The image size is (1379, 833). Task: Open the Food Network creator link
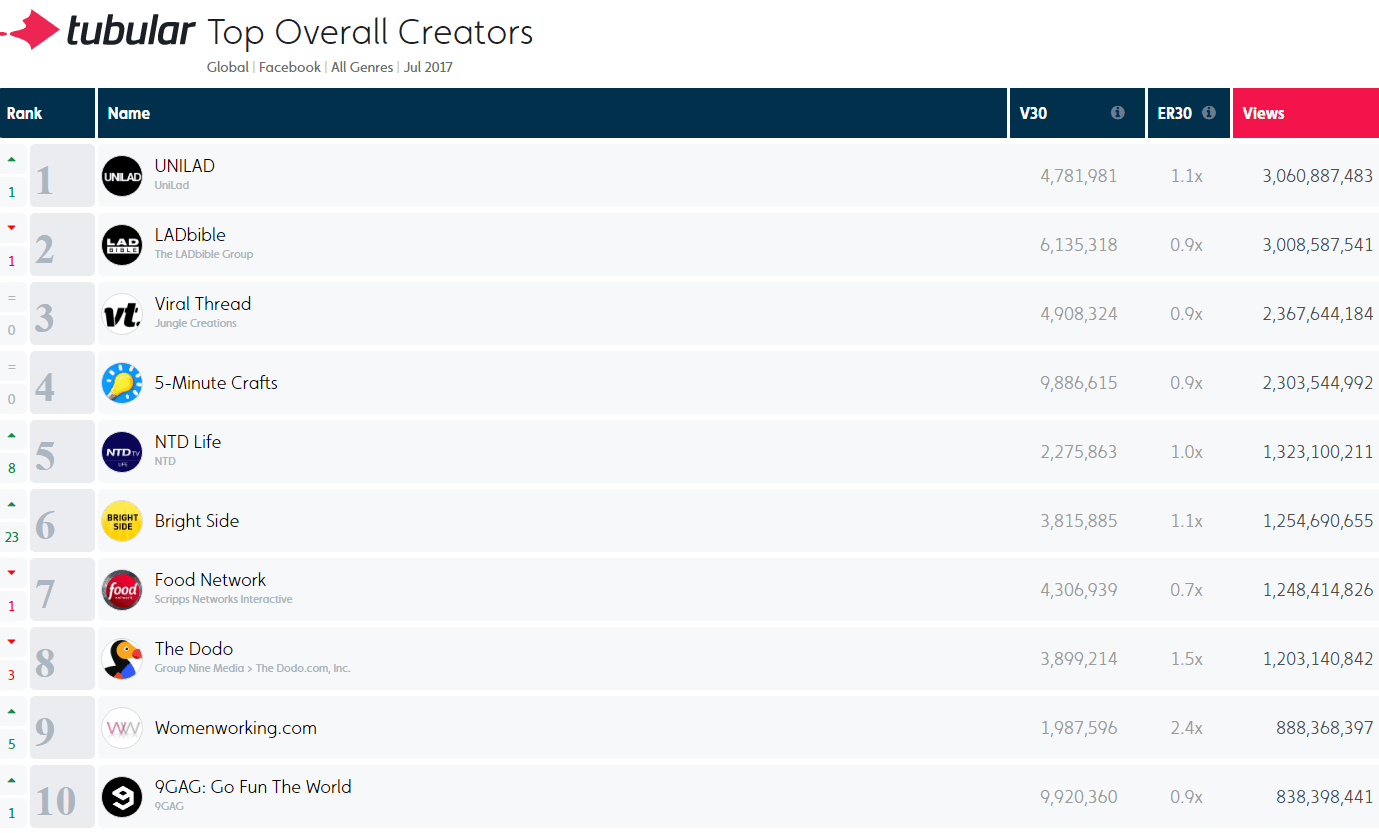(x=210, y=580)
